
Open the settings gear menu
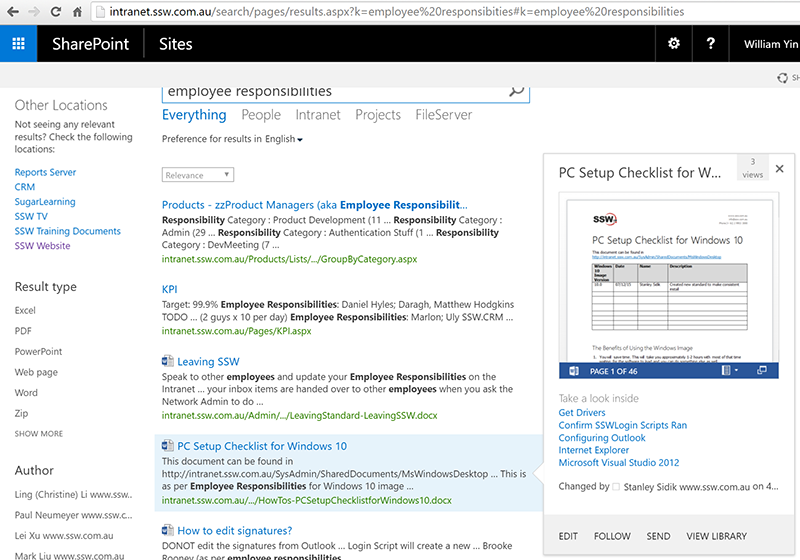[673, 44]
